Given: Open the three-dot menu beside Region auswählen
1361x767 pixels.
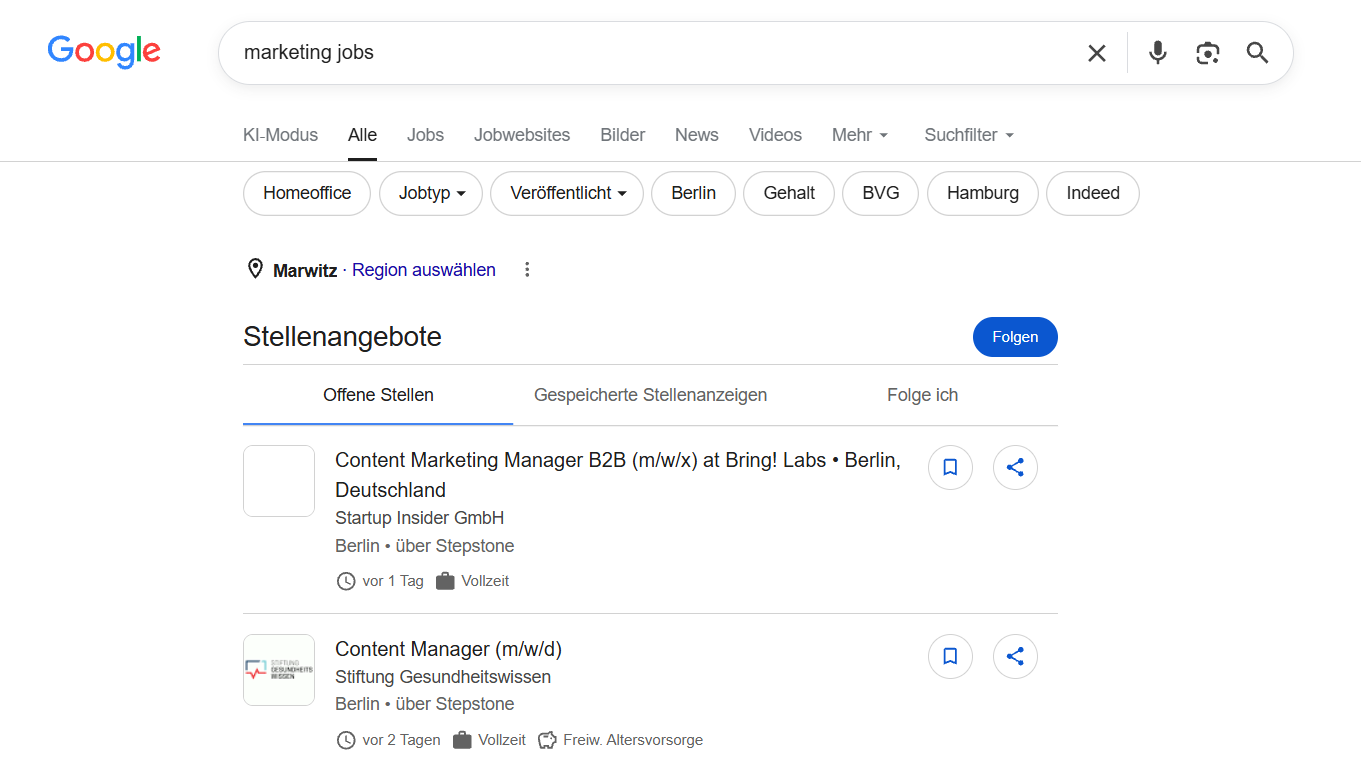Looking at the screenshot, I should (x=527, y=269).
